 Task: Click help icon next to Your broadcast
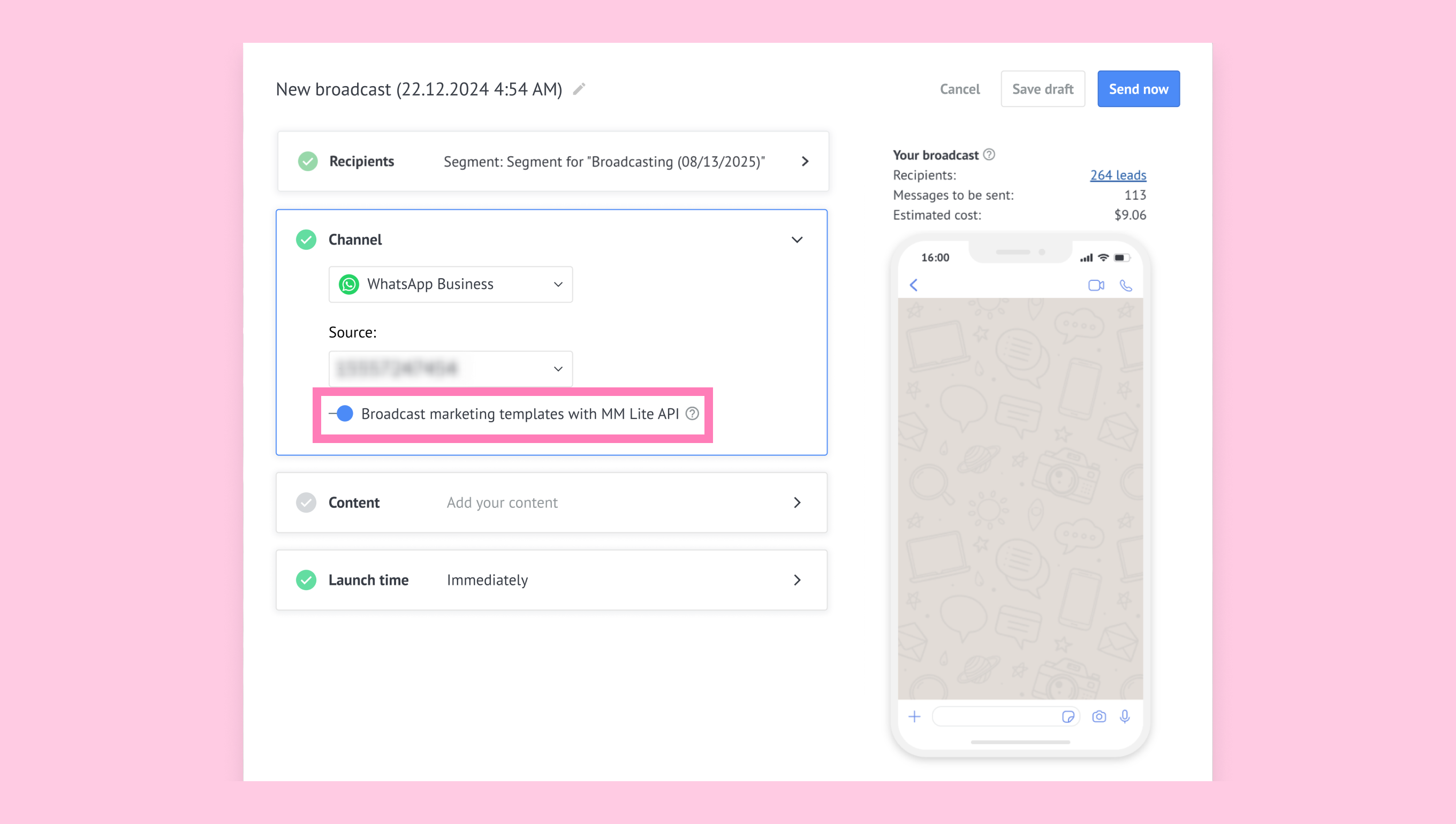[989, 155]
